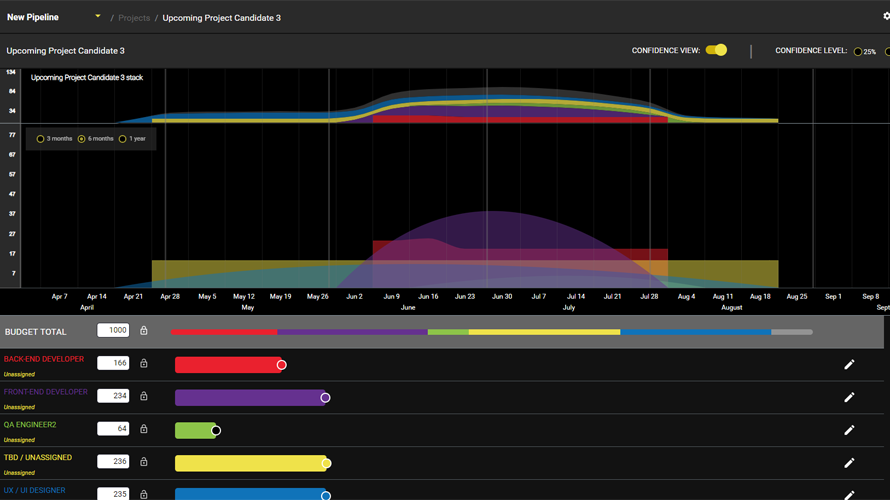Click Unassigned under Back-End Developer
890x500 pixels.
pos(19,375)
